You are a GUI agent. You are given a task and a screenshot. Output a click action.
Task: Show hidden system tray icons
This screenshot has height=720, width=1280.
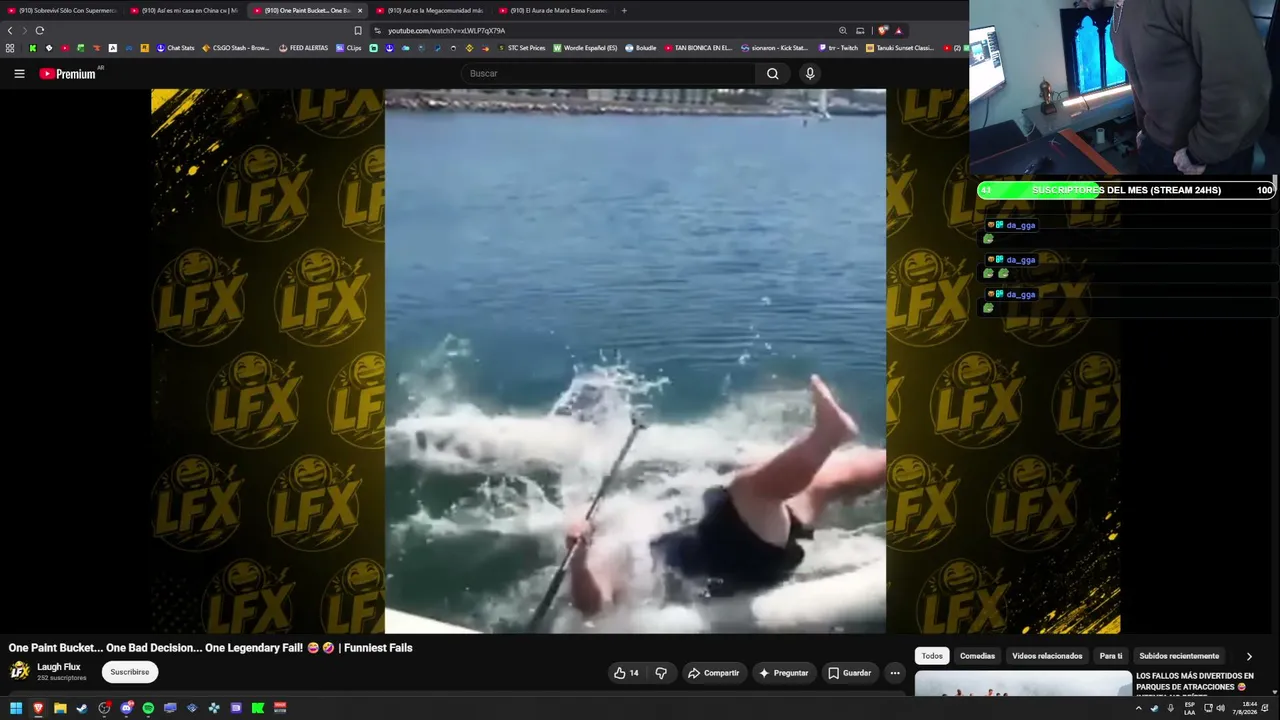(1138, 708)
